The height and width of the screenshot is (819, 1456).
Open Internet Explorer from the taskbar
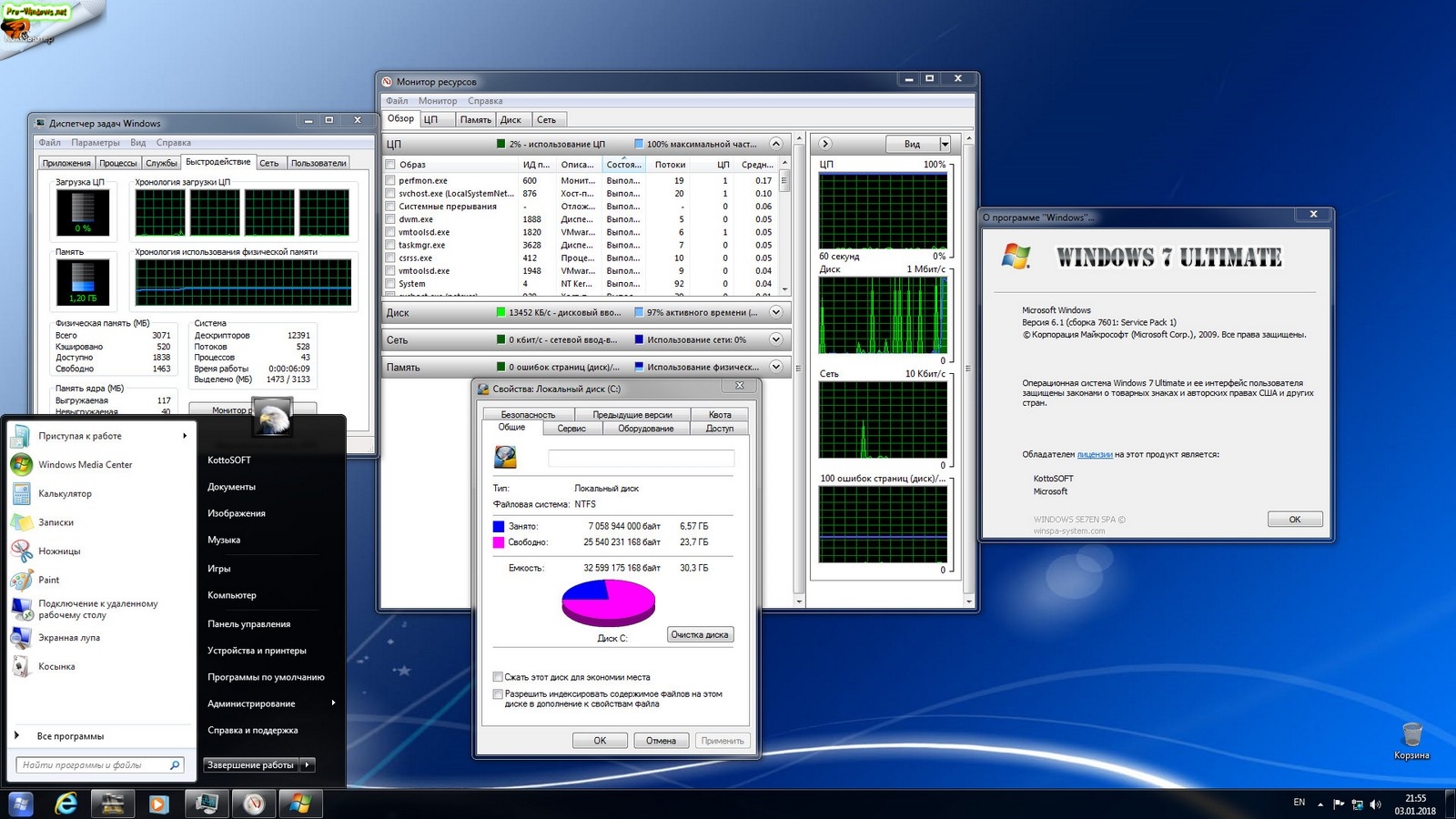pos(66,804)
